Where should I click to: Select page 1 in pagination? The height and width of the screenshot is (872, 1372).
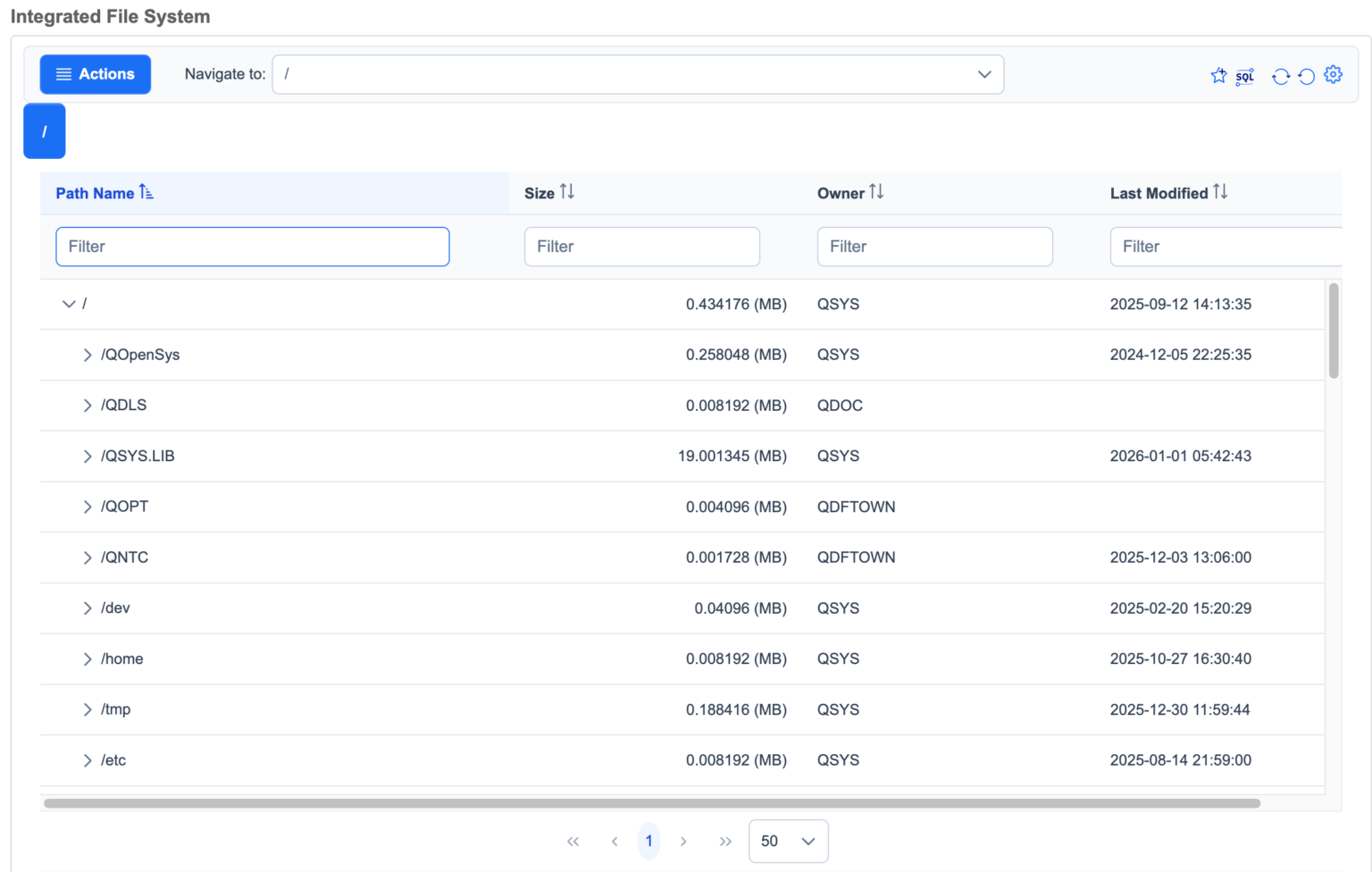click(649, 841)
